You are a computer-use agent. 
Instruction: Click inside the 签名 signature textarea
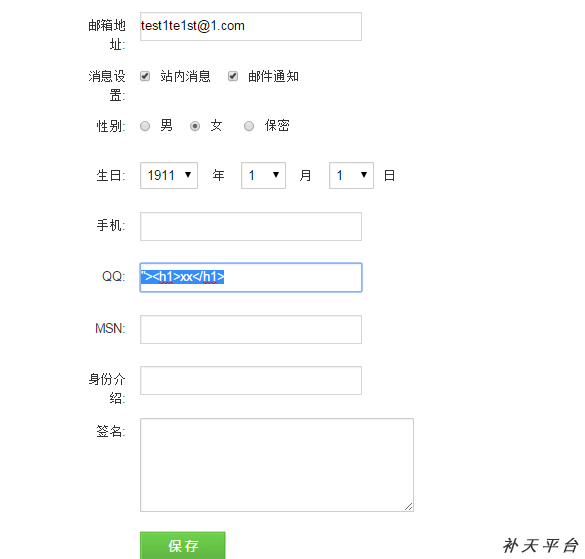click(x=277, y=465)
